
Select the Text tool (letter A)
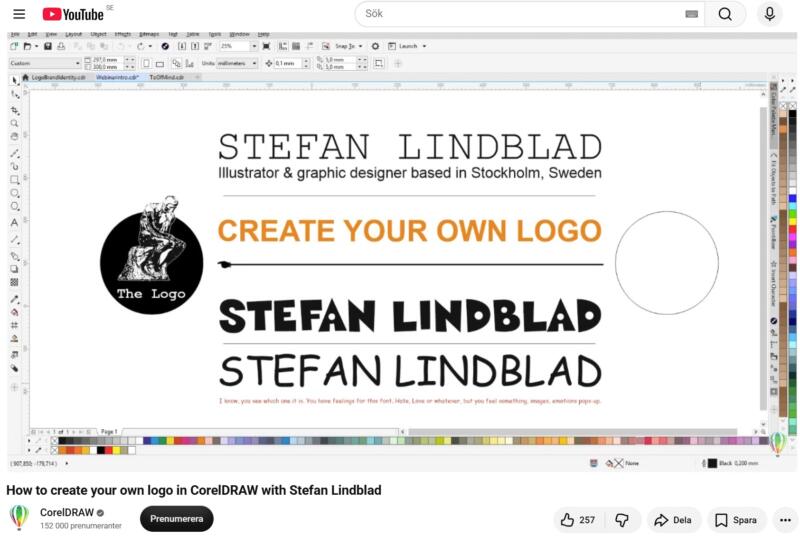[14, 222]
